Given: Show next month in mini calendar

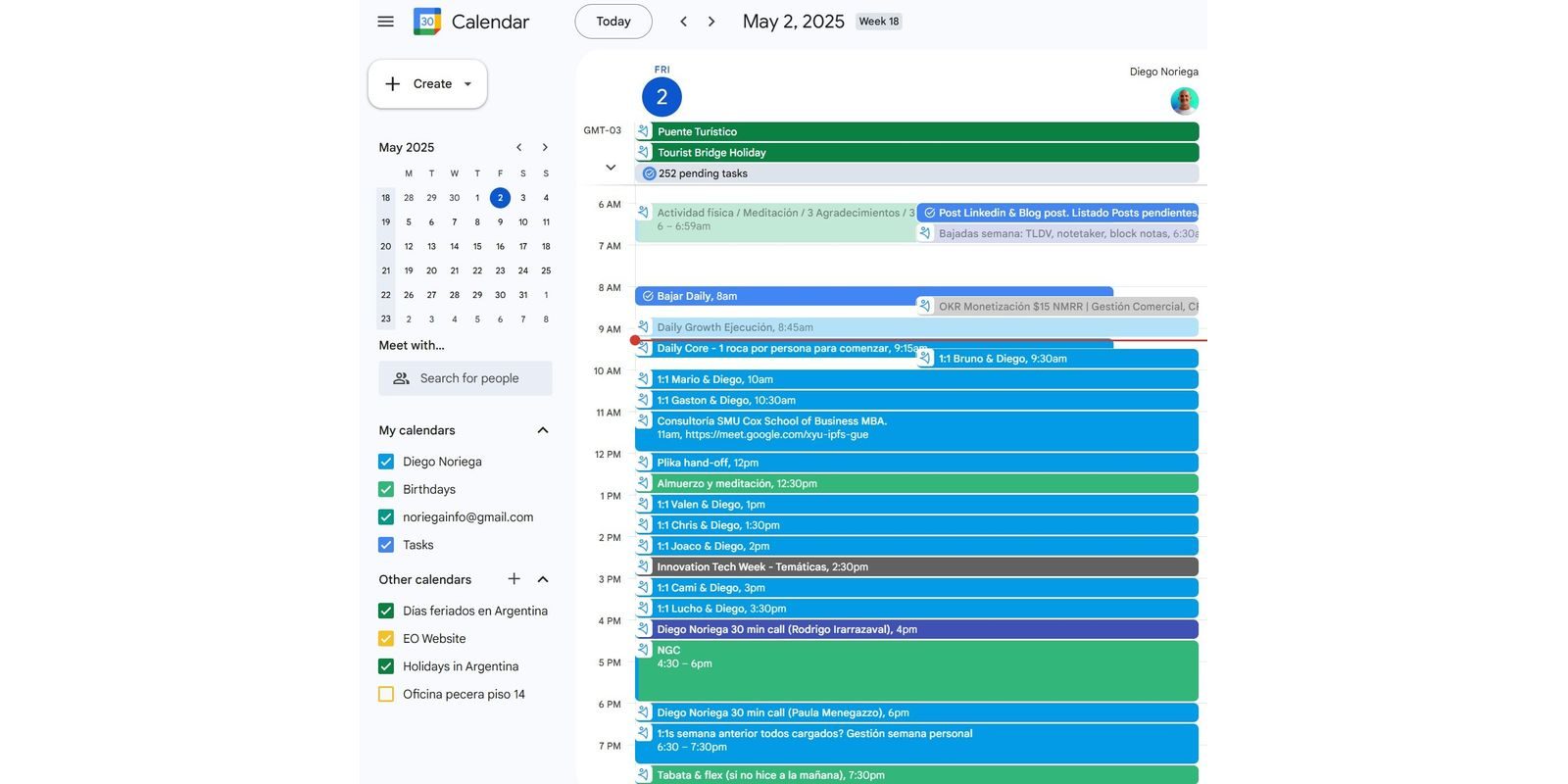Looking at the screenshot, I should coord(545,148).
